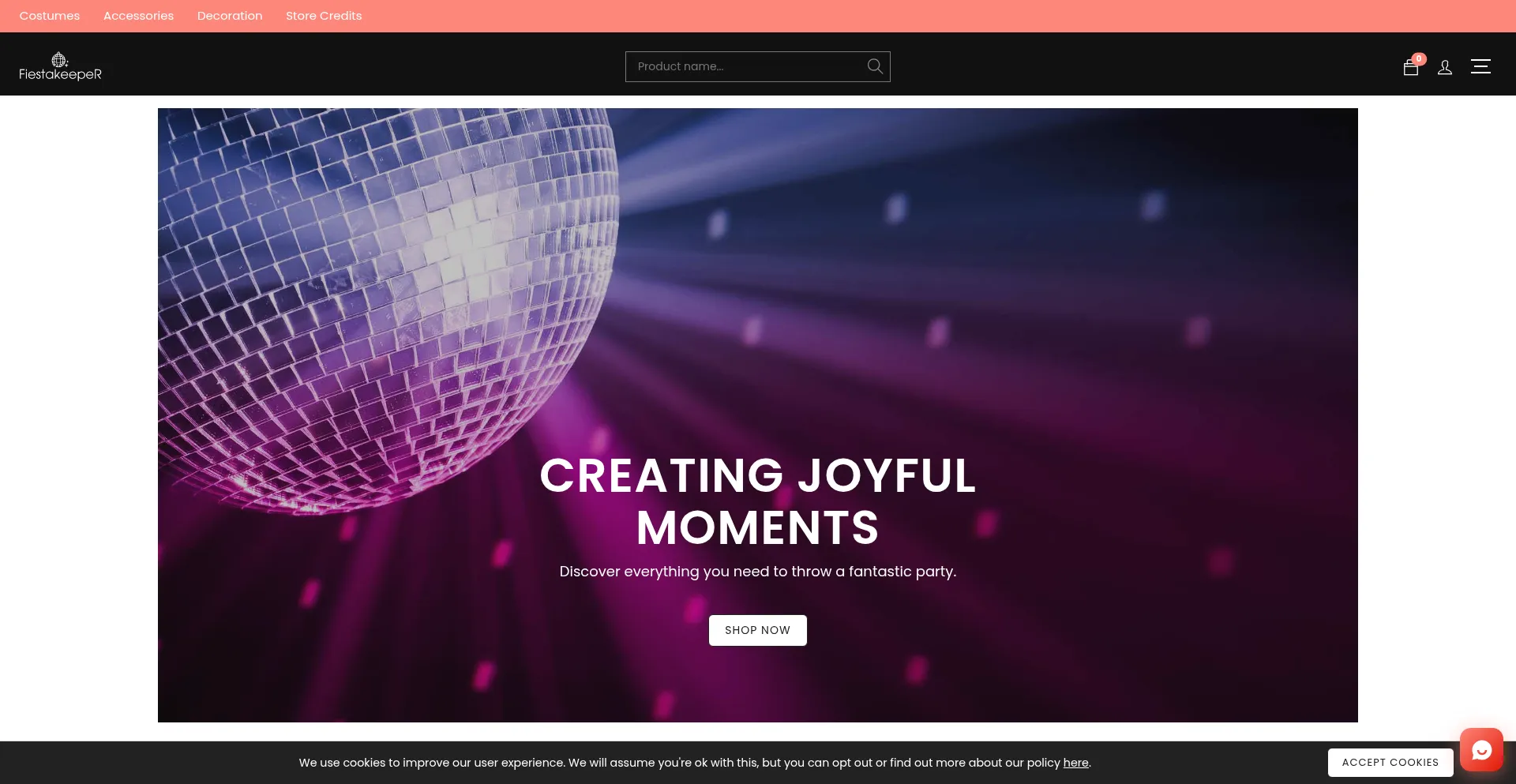Click the user account icon
This screenshot has height=784, width=1516.
click(1445, 67)
